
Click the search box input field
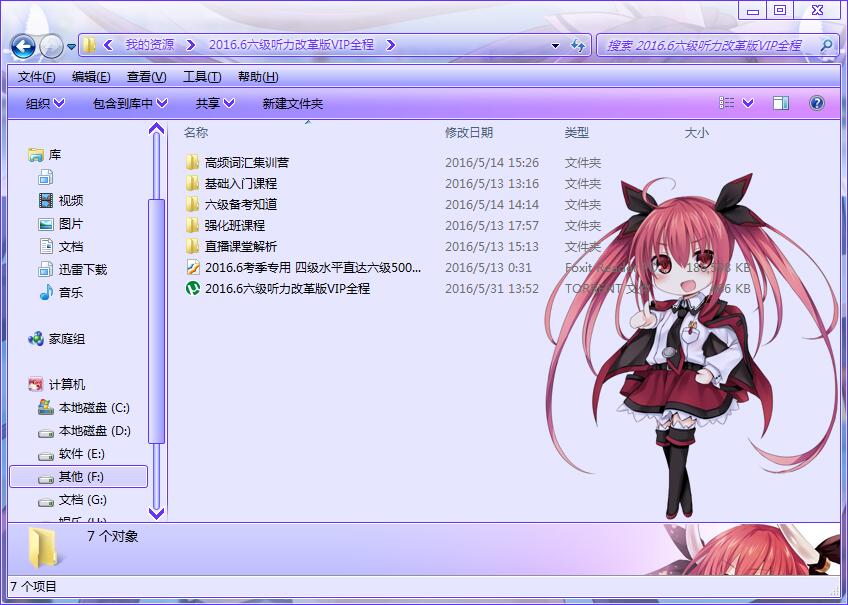click(705, 46)
